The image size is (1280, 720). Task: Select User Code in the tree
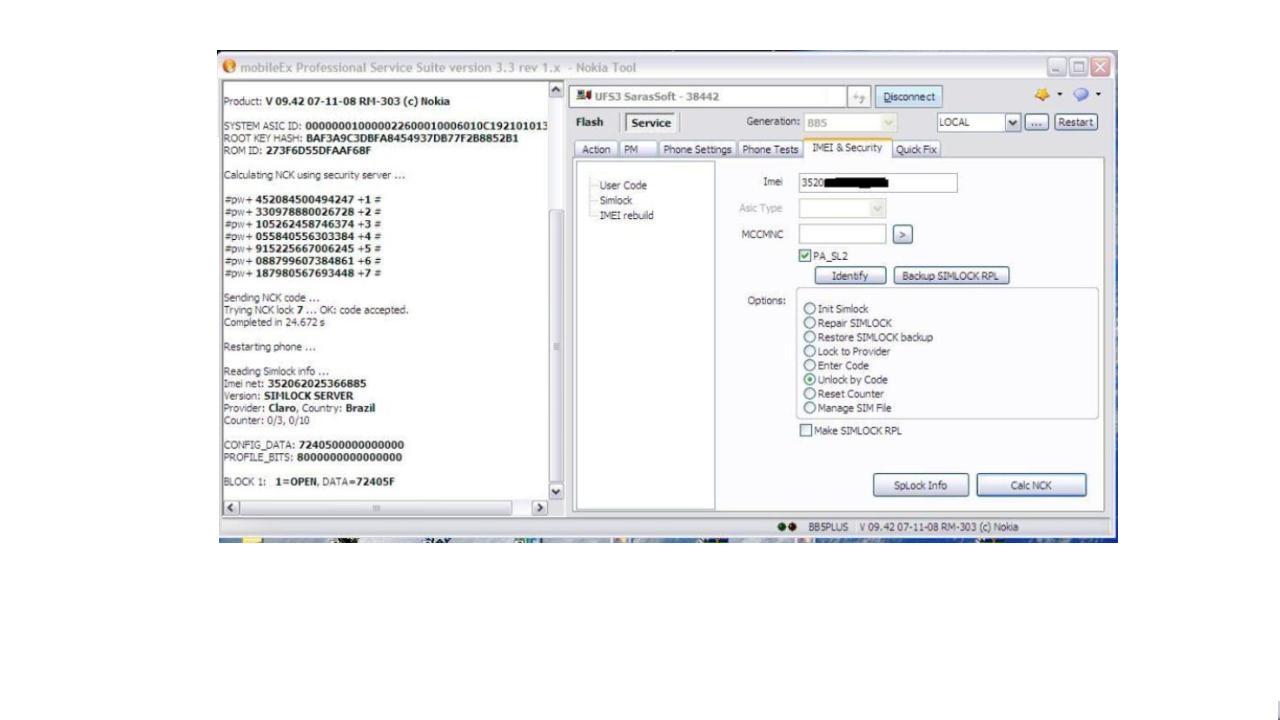(x=623, y=186)
